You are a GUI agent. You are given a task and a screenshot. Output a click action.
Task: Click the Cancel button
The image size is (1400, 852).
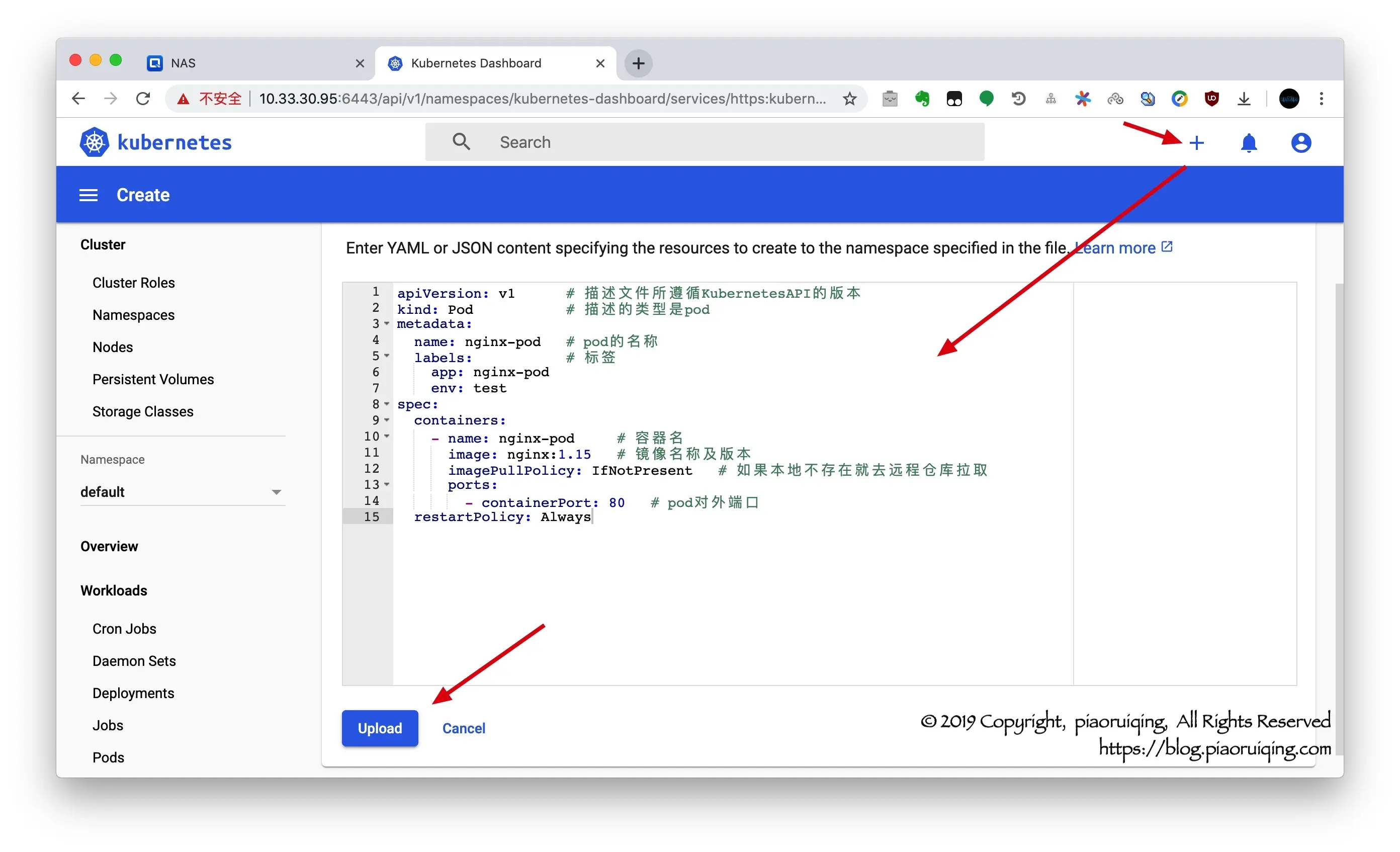click(x=464, y=728)
